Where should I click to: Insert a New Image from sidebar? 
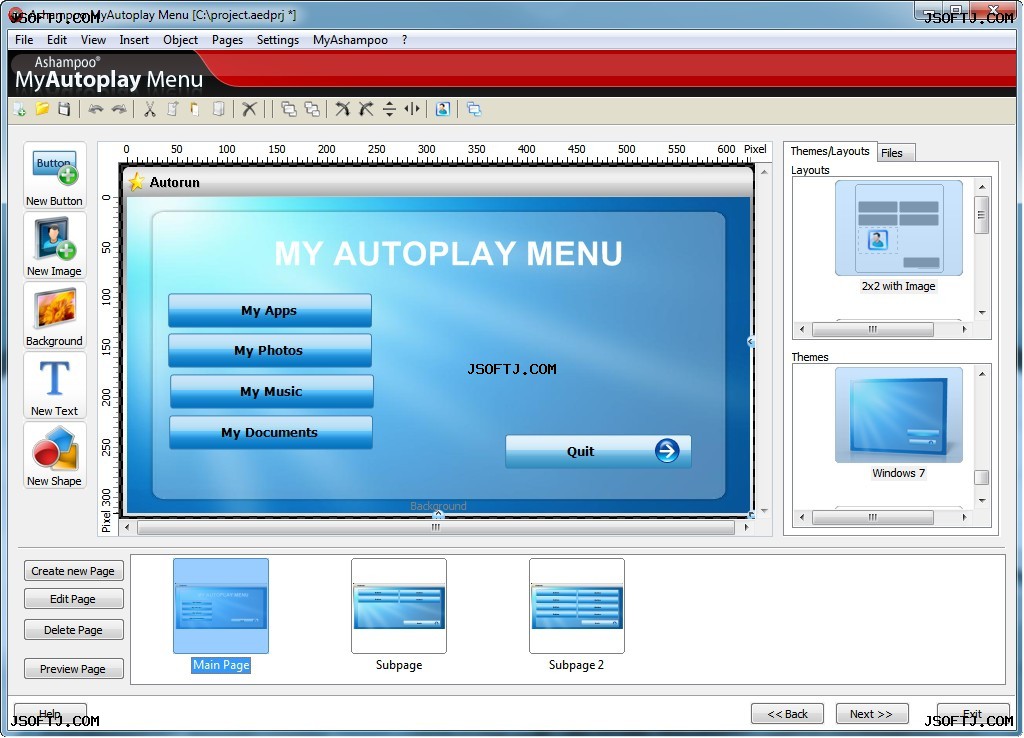pos(54,246)
